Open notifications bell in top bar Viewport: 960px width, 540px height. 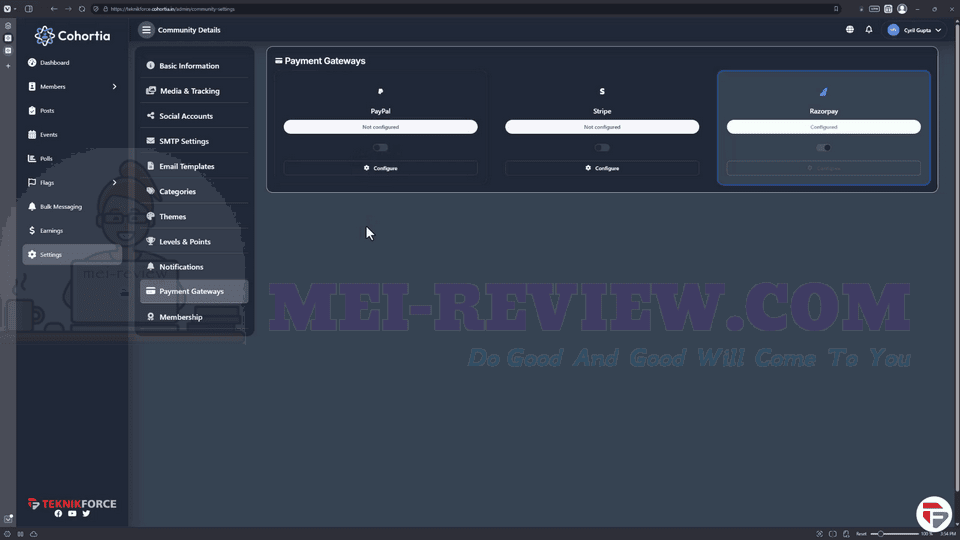click(869, 29)
